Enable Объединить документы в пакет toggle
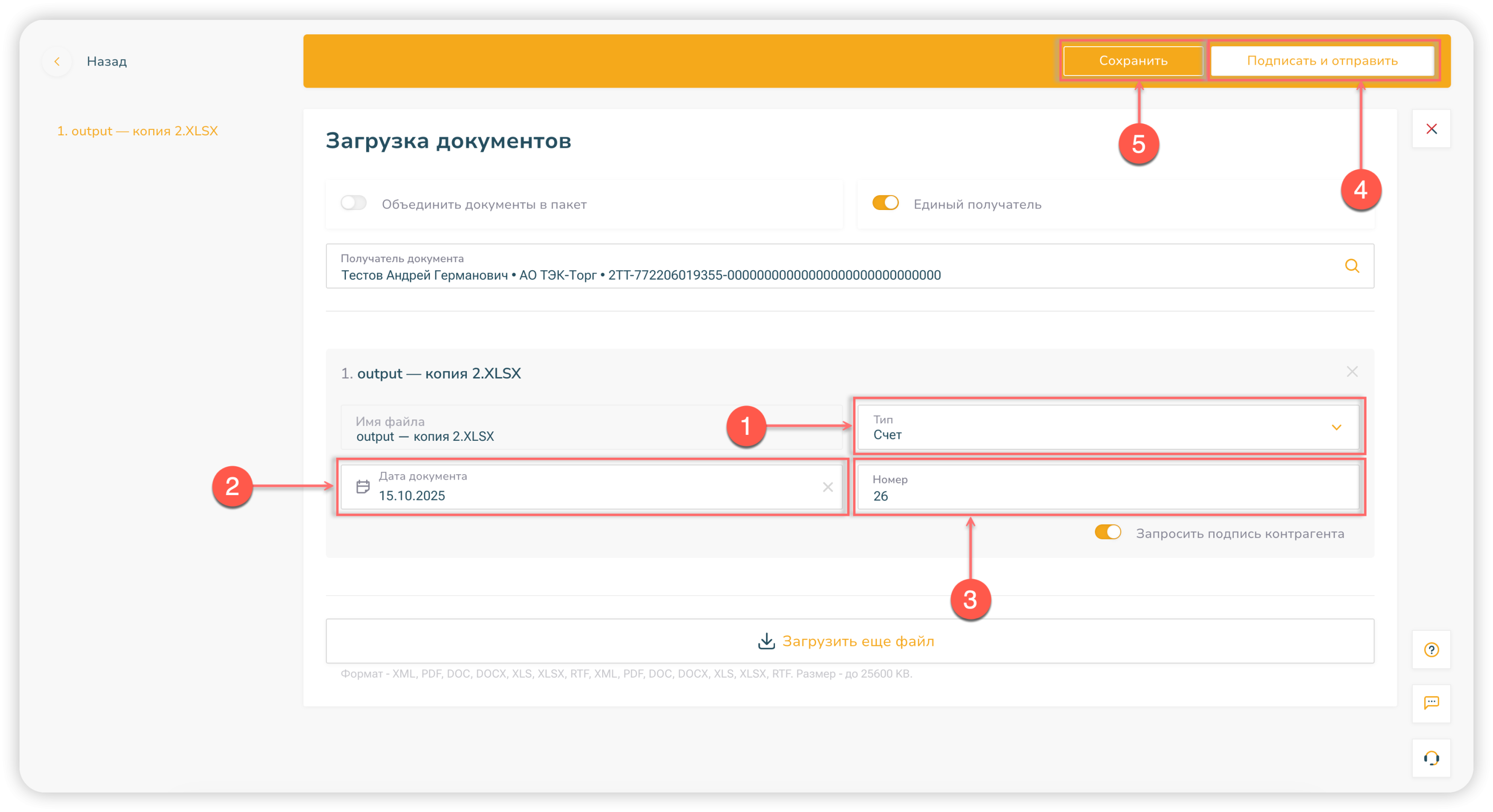 pyautogui.click(x=353, y=203)
